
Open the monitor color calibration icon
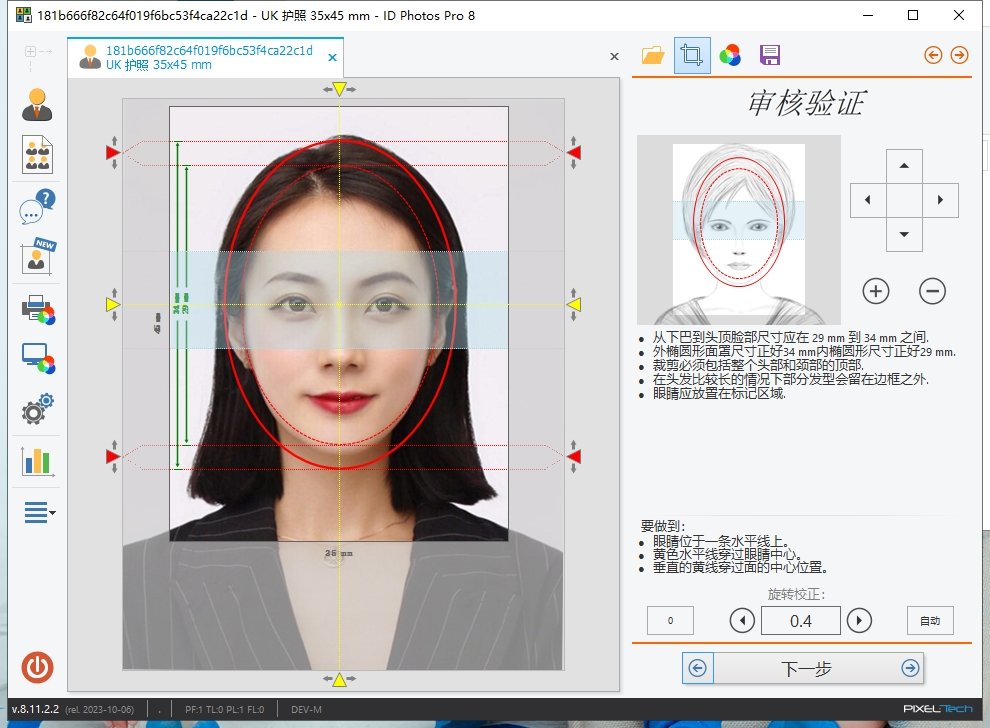pyautogui.click(x=37, y=359)
